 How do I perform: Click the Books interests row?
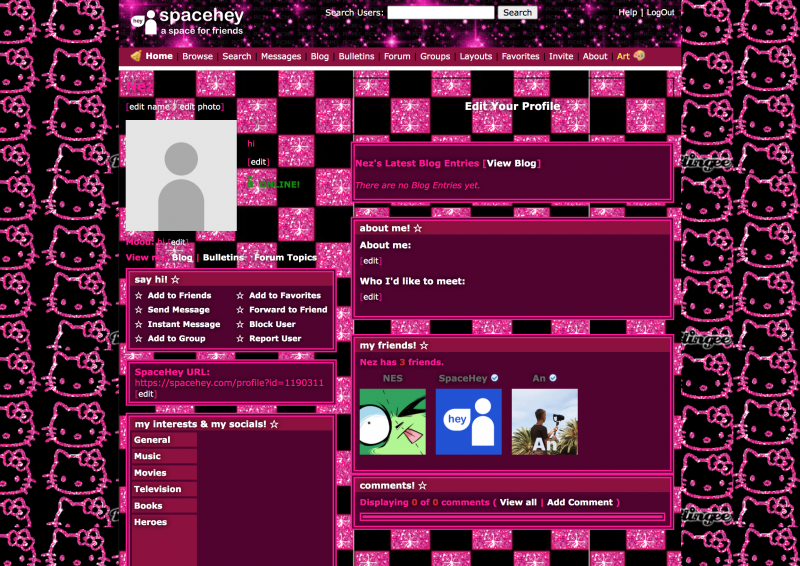[x=164, y=506]
